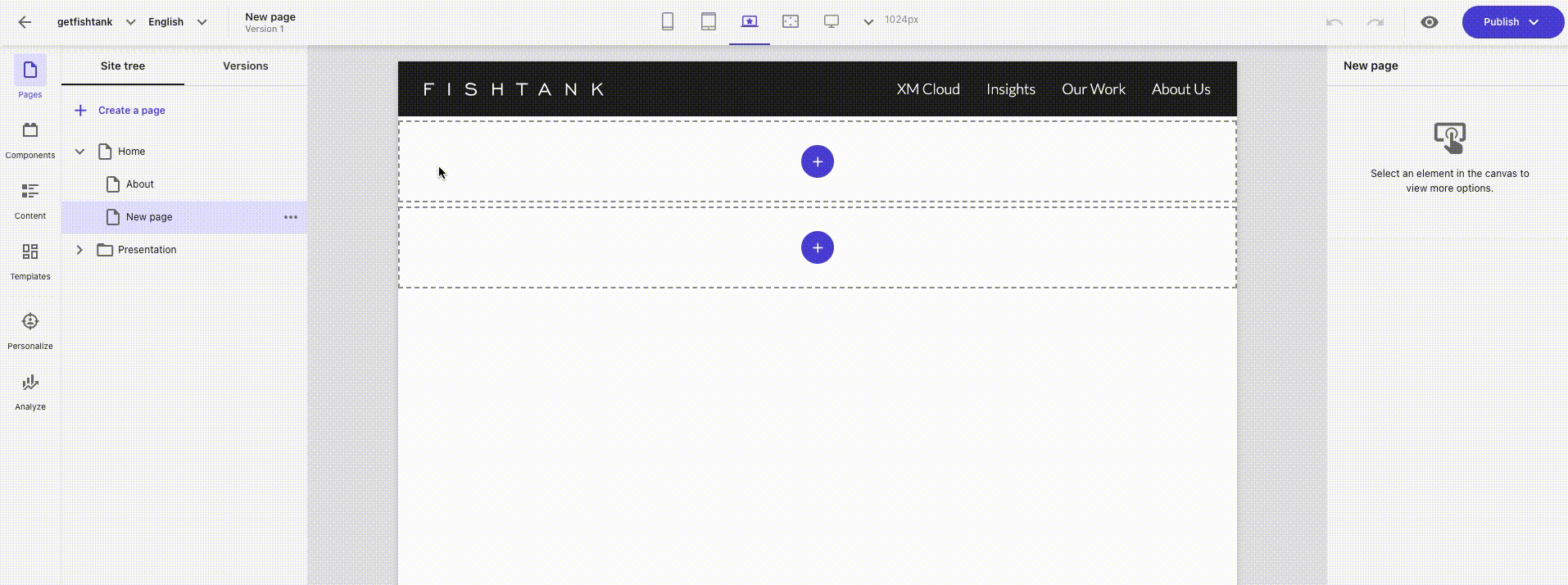Add component in the first placeholder
This screenshot has width=1568, height=585.
tap(818, 161)
